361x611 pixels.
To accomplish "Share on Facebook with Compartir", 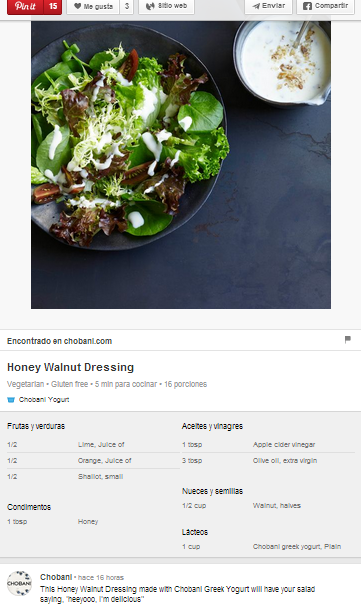I will [326, 6].
